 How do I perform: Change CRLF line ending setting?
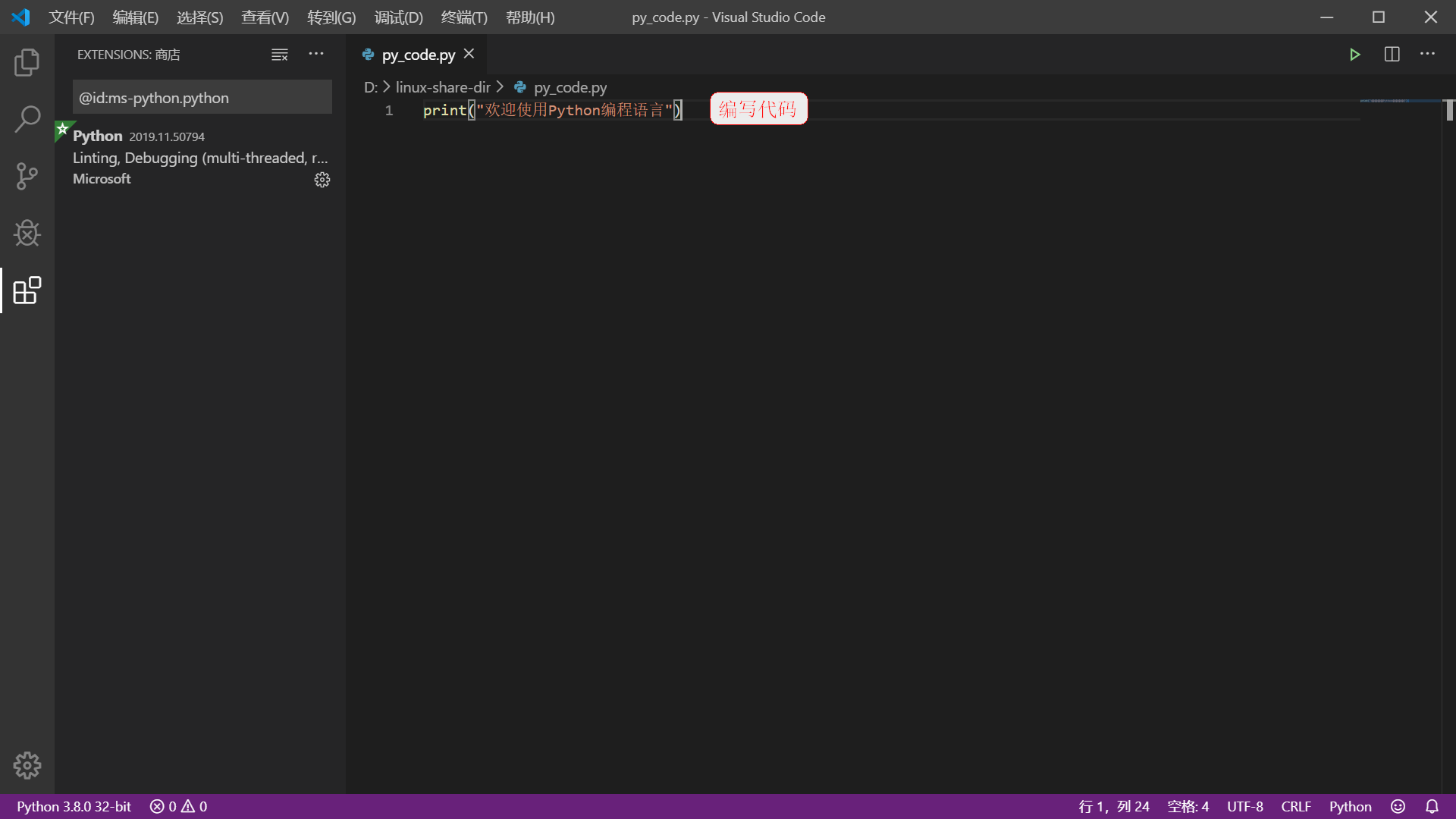click(x=1295, y=806)
